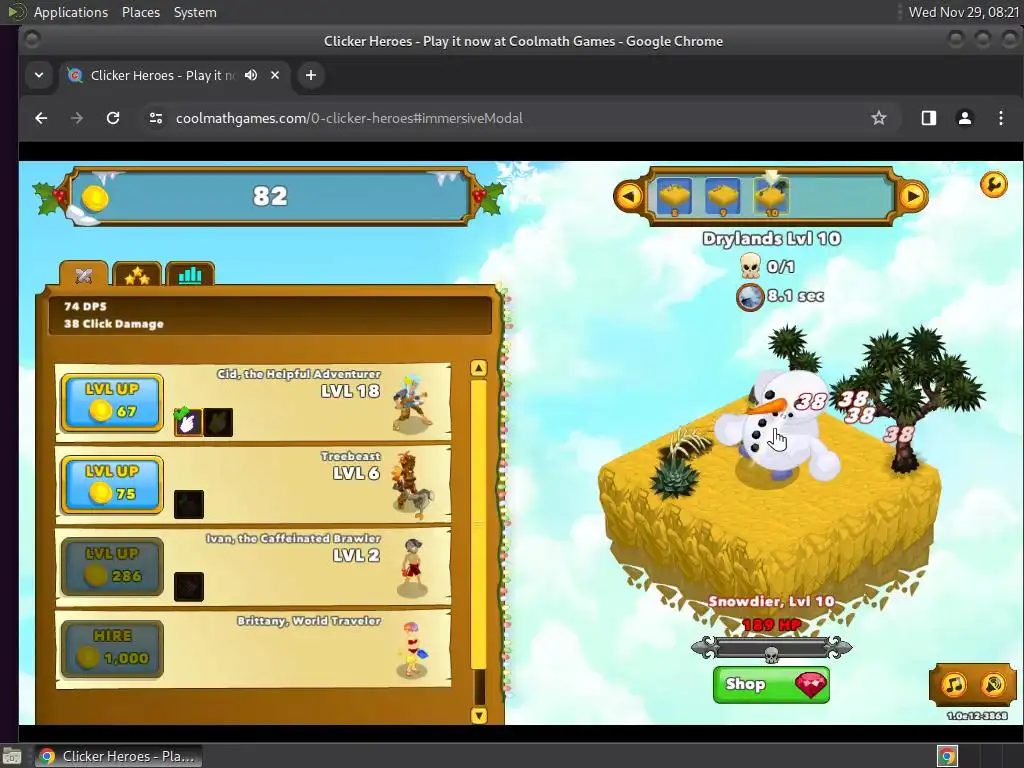Click the gold coin icon in counter

click(x=95, y=198)
